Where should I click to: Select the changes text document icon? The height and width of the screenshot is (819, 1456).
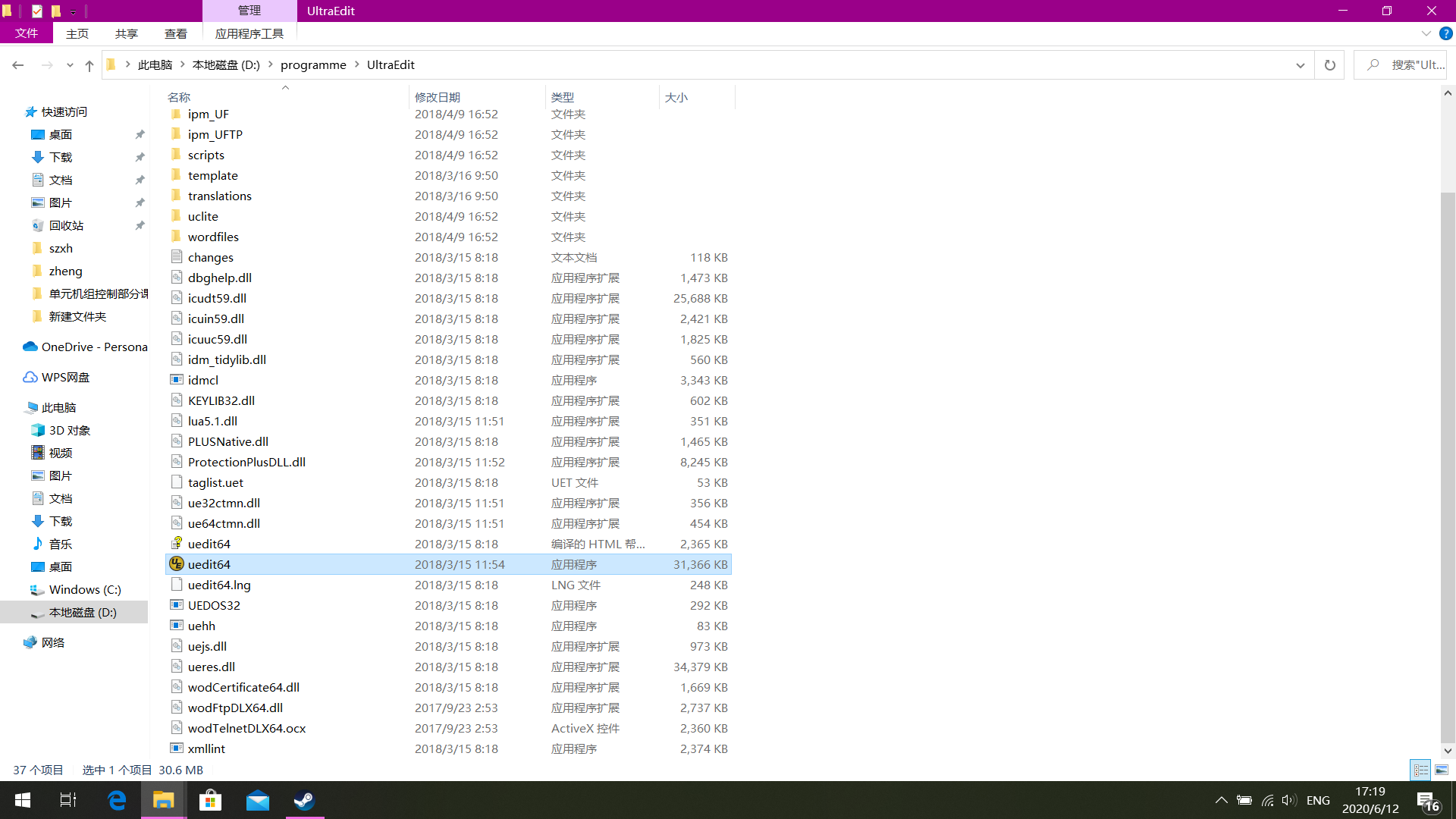click(177, 257)
